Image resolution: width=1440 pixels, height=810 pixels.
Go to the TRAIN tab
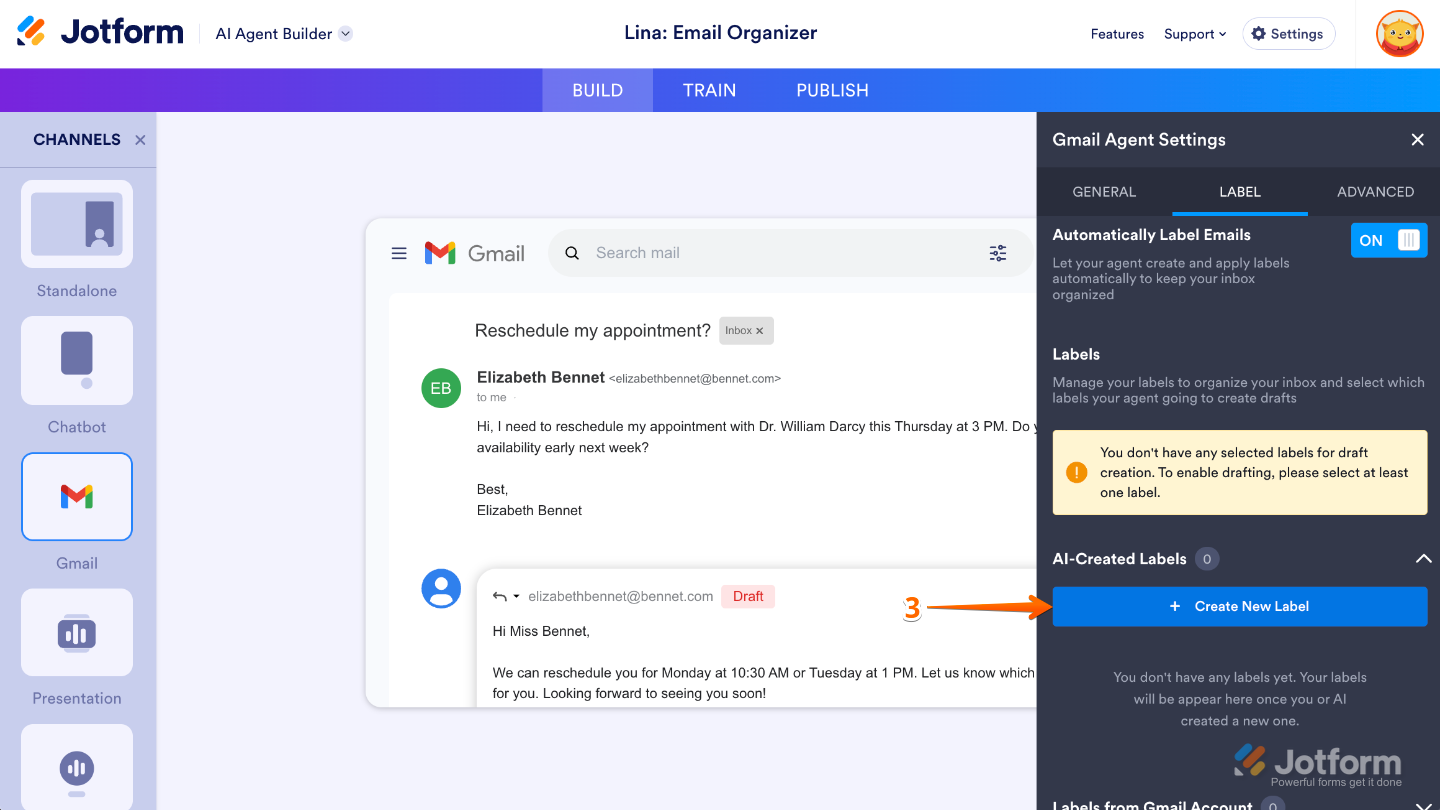[709, 90]
